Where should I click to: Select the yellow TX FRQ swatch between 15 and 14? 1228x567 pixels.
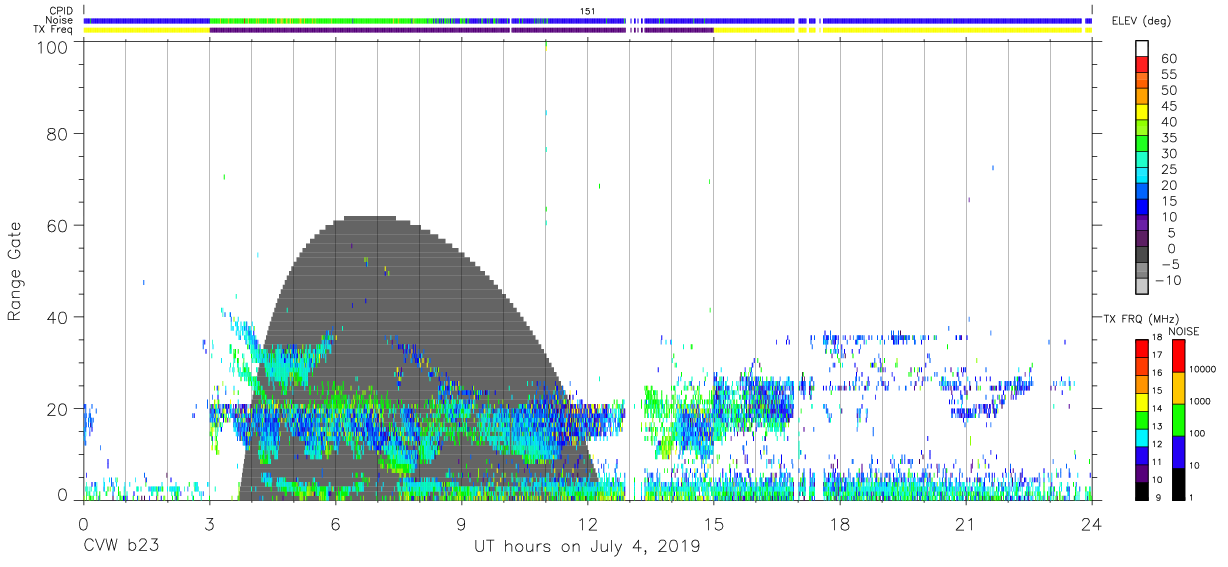pos(1142,400)
